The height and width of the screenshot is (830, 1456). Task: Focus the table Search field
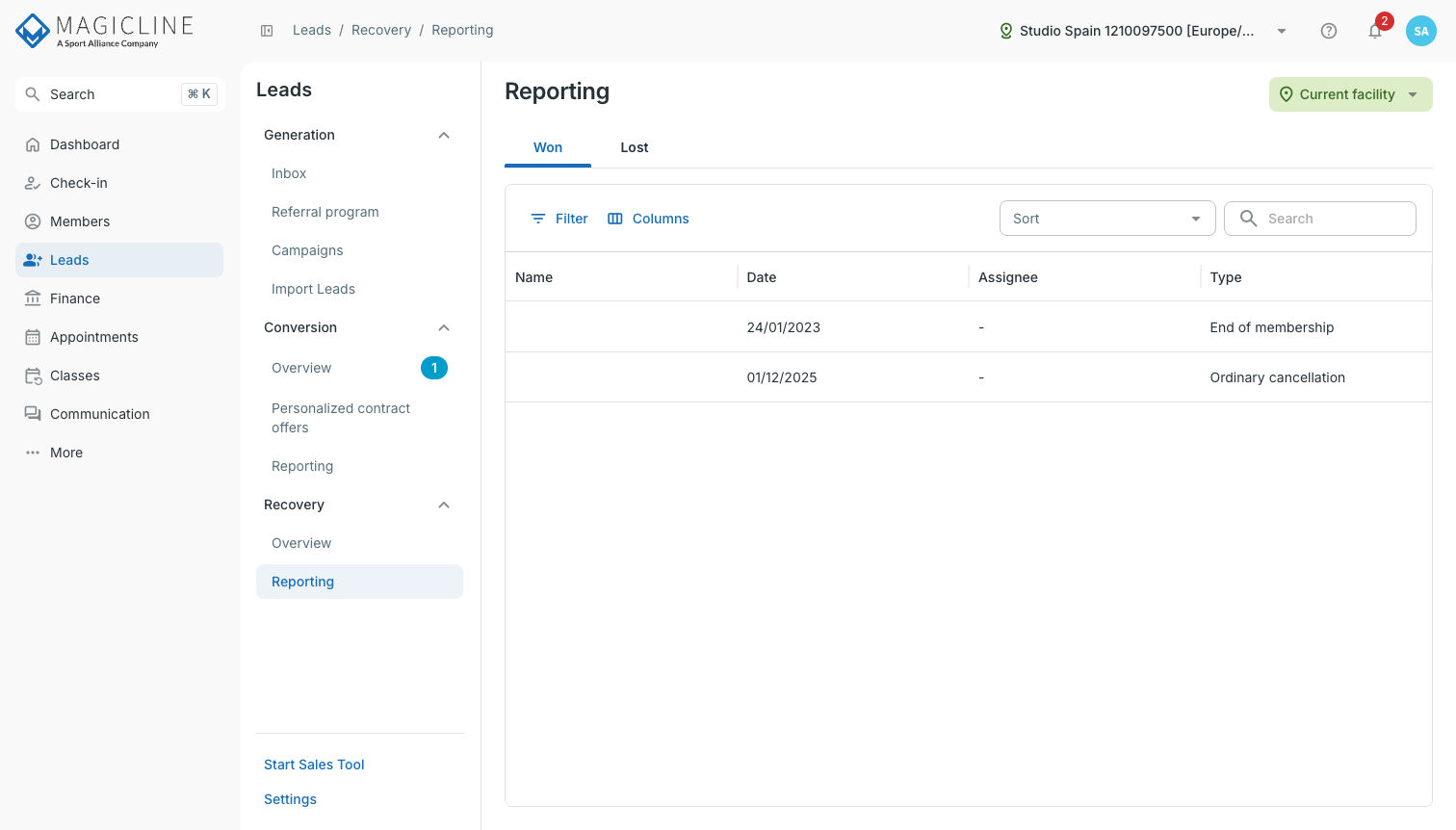pyautogui.click(x=1320, y=219)
